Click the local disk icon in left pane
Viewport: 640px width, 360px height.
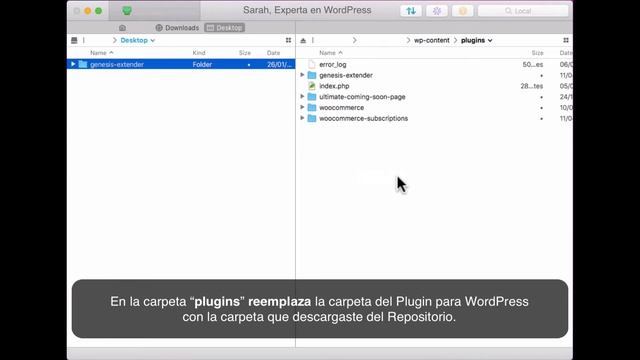click(x=74, y=40)
